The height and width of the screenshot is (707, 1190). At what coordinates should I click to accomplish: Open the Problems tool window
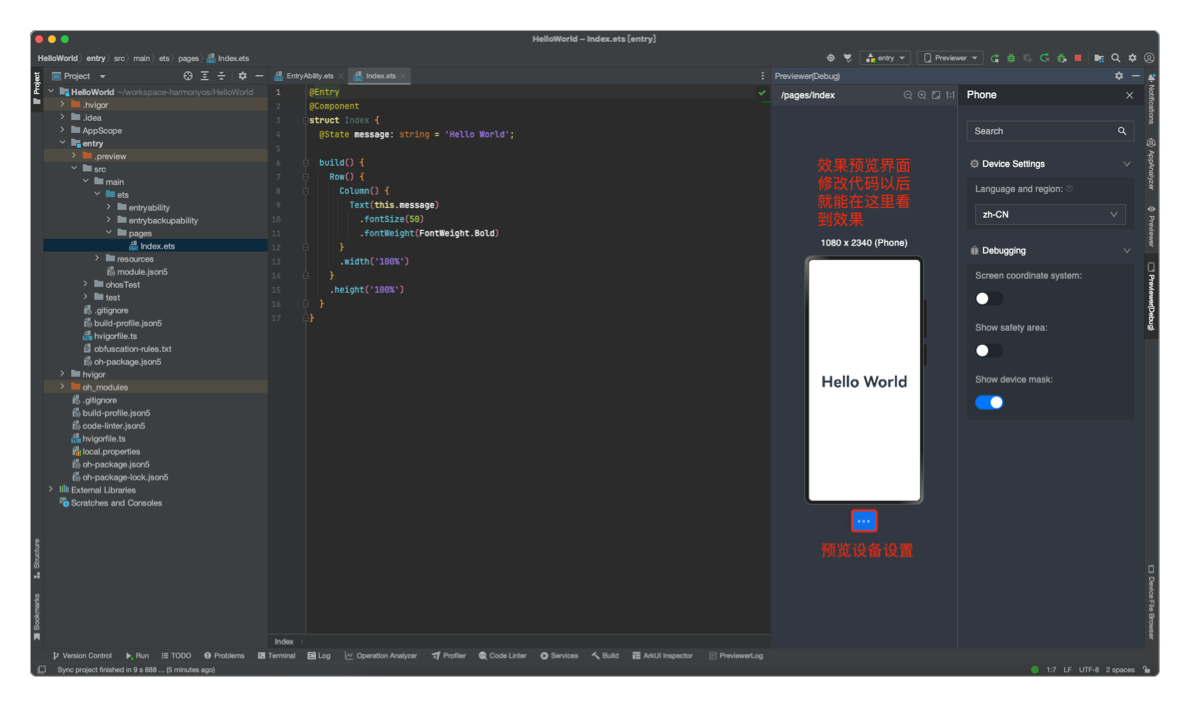point(224,655)
